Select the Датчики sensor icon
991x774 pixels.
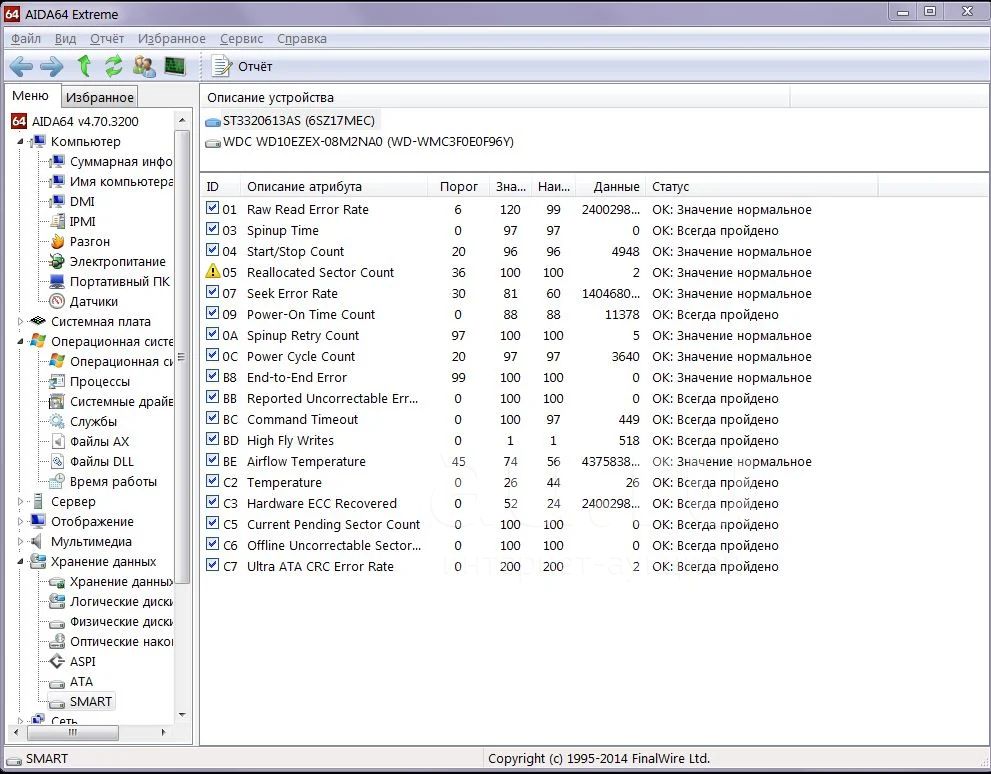[x=58, y=301]
